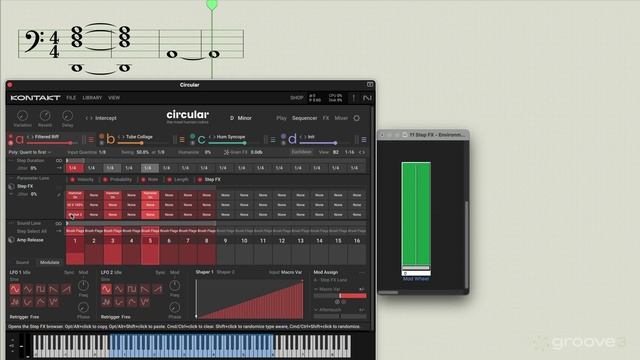Click the LFO 1 Freq knob
640x360 pixels.
coord(83,285)
